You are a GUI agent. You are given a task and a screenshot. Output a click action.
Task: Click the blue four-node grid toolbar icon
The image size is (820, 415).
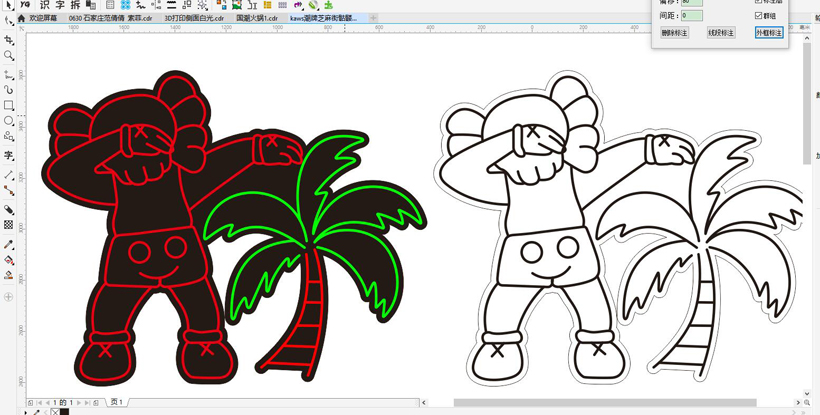pyautogui.click(x=126, y=5)
